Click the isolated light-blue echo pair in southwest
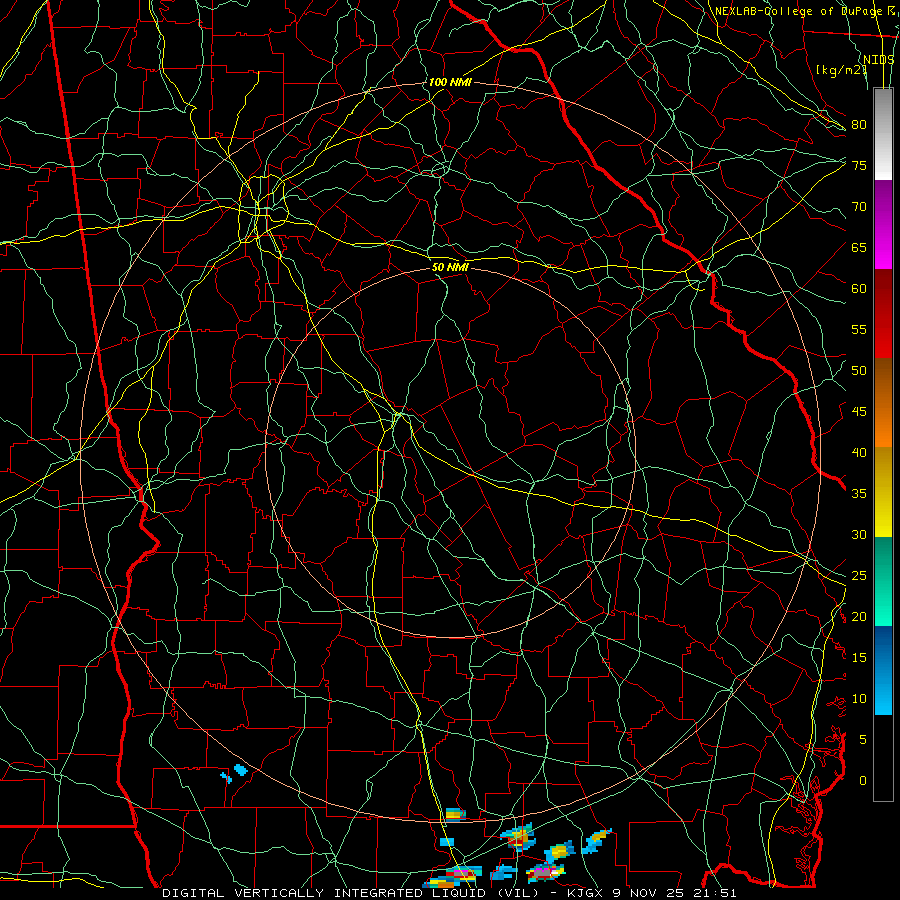900x900 pixels. (x=235, y=773)
